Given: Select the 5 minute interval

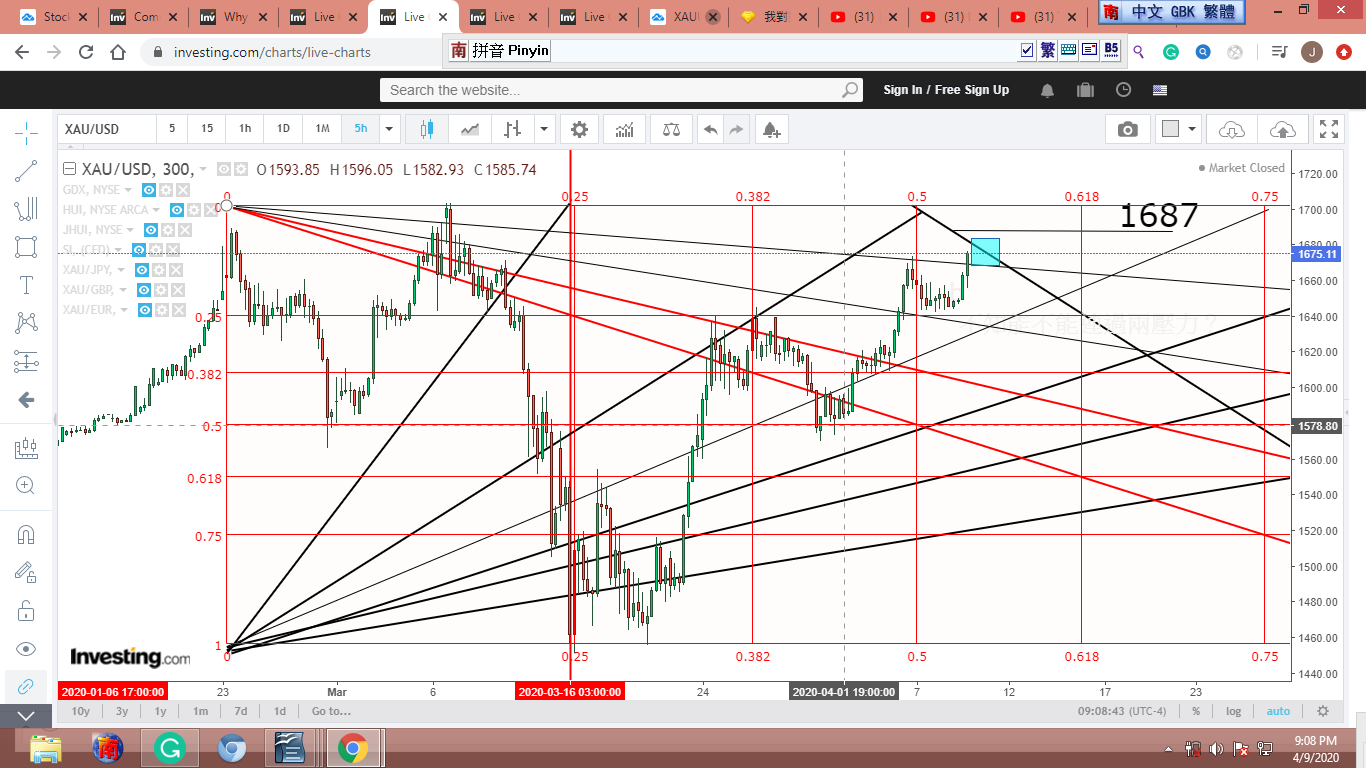Looking at the screenshot, I should coord(172,129).
